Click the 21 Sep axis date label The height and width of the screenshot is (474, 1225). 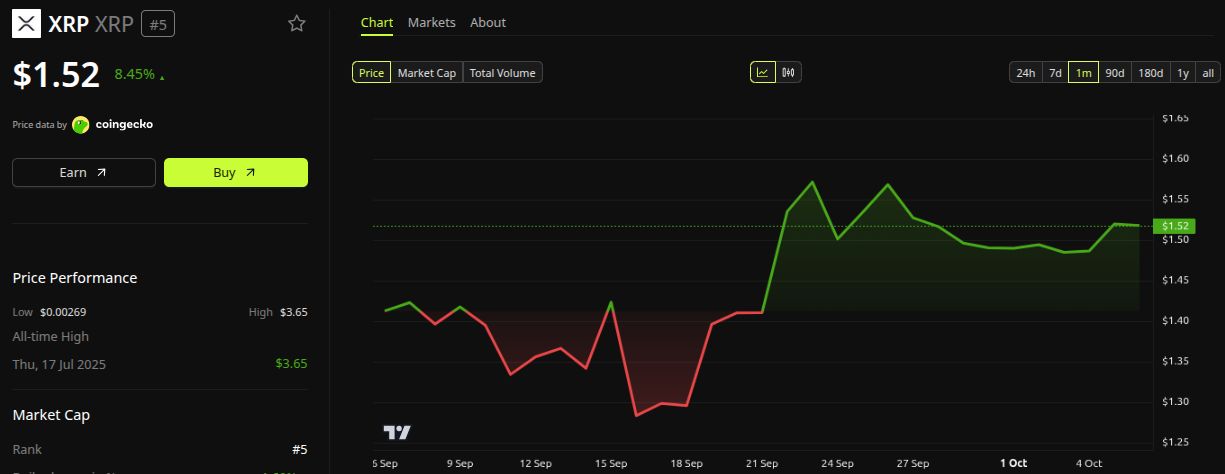(762, 463)
